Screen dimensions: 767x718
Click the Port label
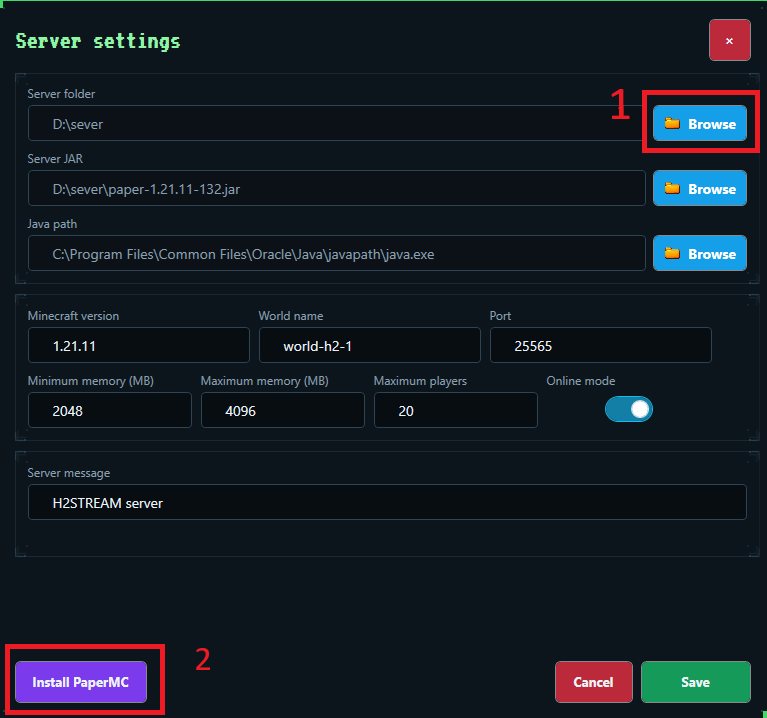click(500, 316)
